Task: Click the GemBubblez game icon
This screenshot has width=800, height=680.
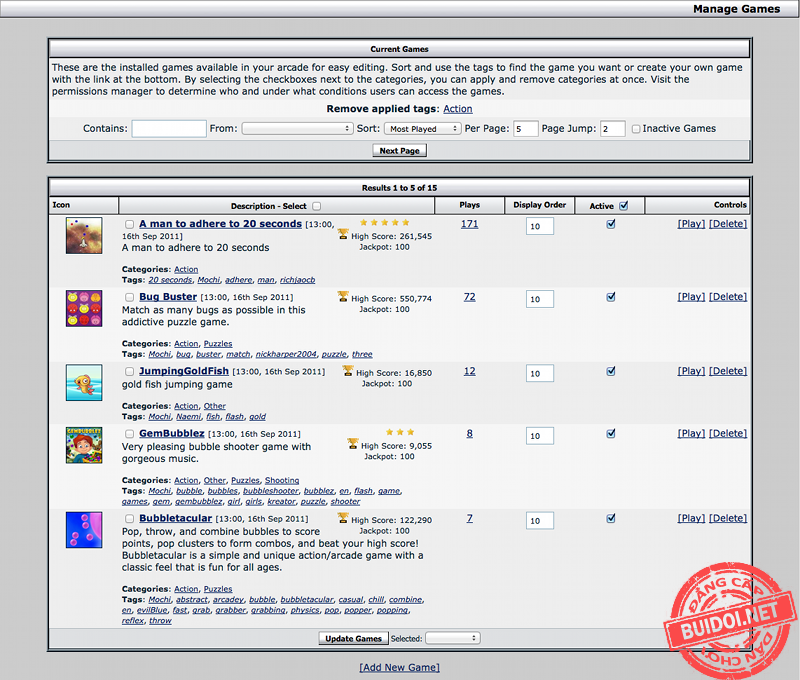Action: tap(84, 445)
